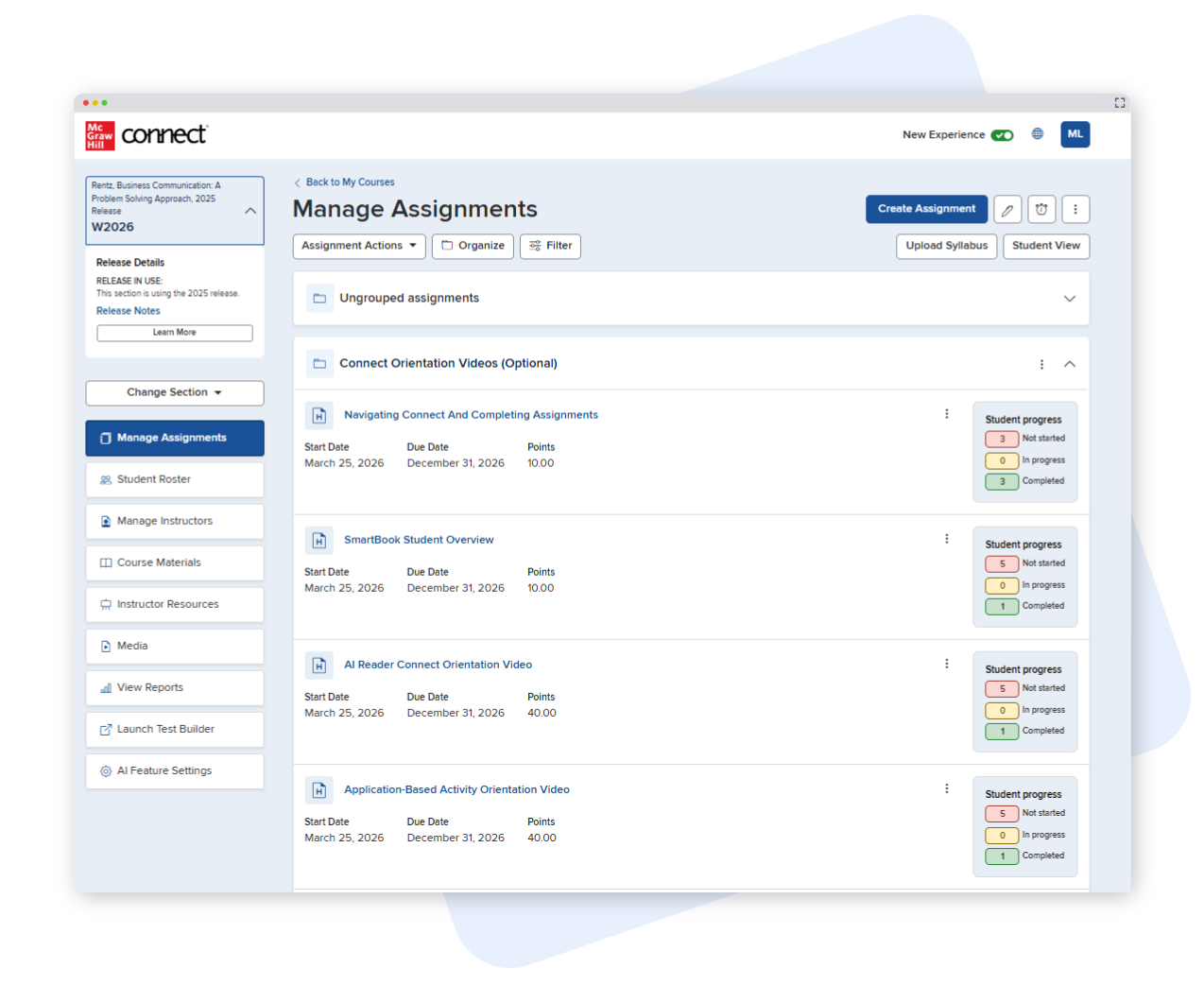The height and width of the screenshot is (986, 1204).
Task: Click the alarm clock icon button
Action: 1041,209
